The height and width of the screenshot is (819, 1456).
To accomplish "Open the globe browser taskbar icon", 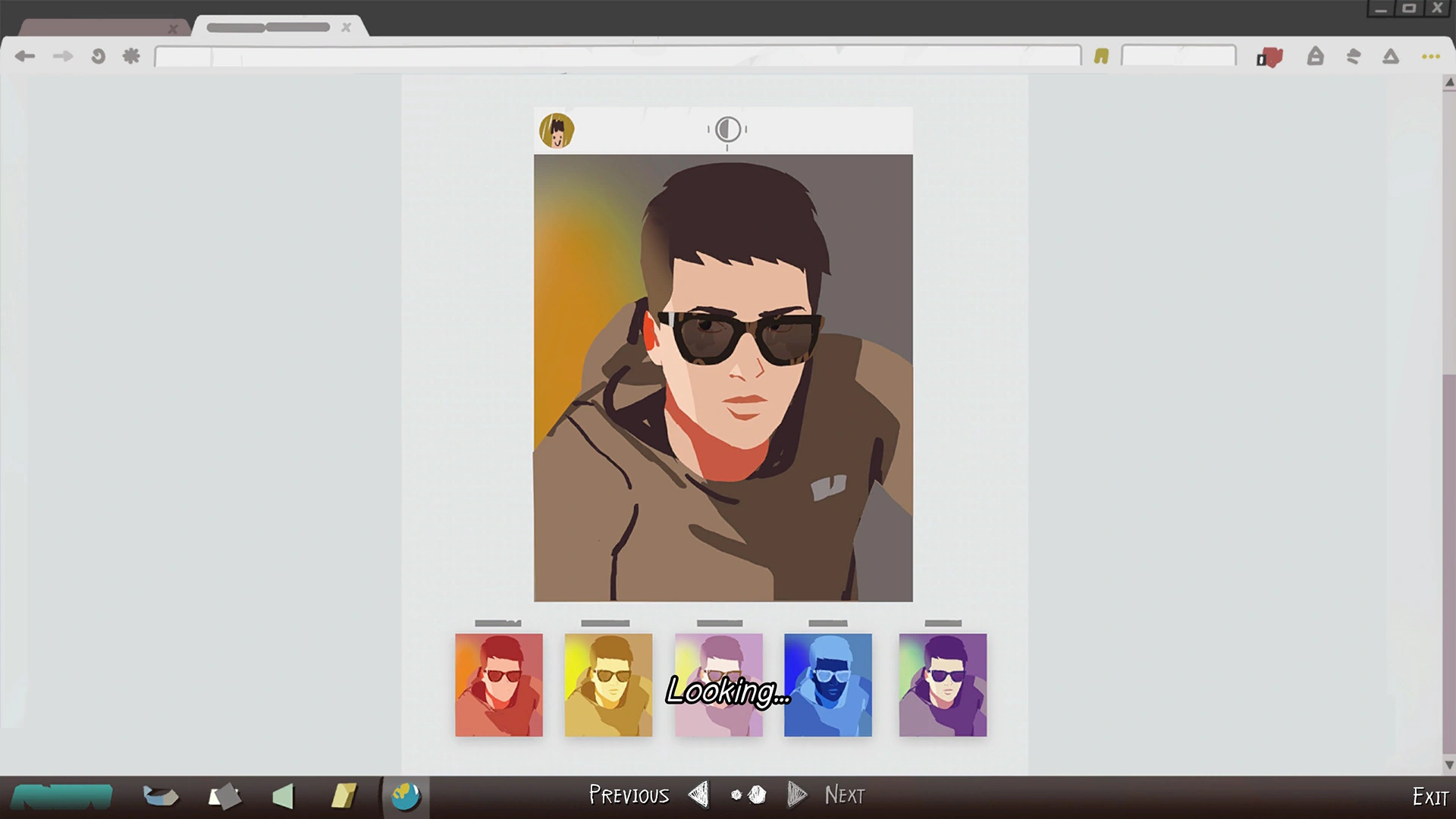I will [x=406, y=796].
